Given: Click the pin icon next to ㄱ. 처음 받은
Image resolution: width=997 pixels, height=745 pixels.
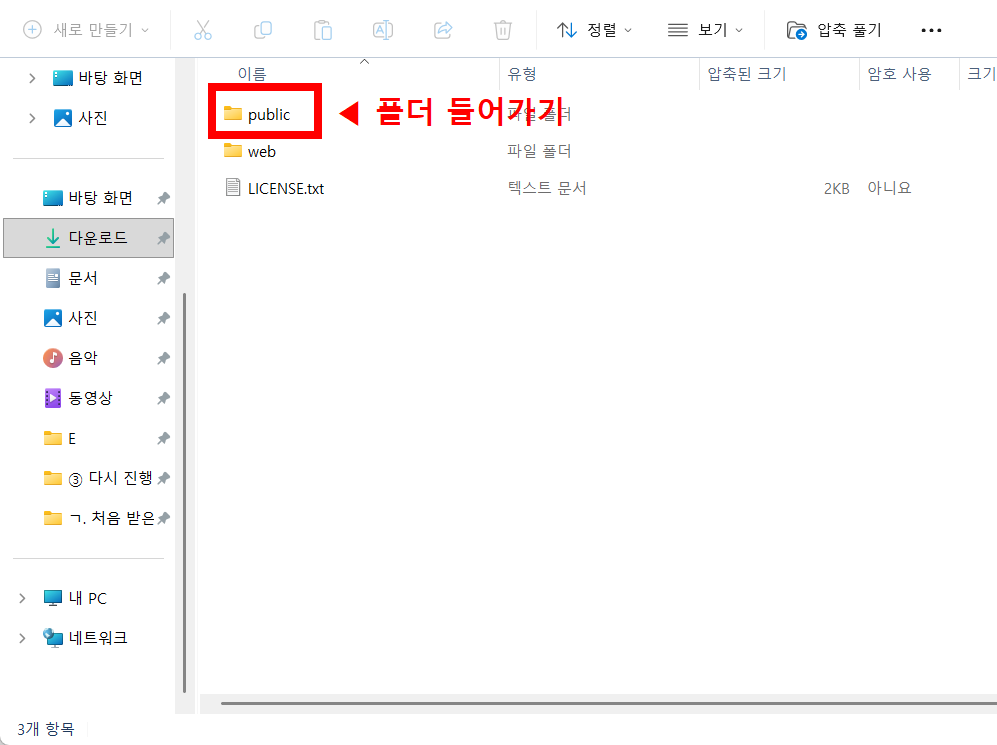Looking at the screenshot, I should pyautogui.click(x=163, y=518).
